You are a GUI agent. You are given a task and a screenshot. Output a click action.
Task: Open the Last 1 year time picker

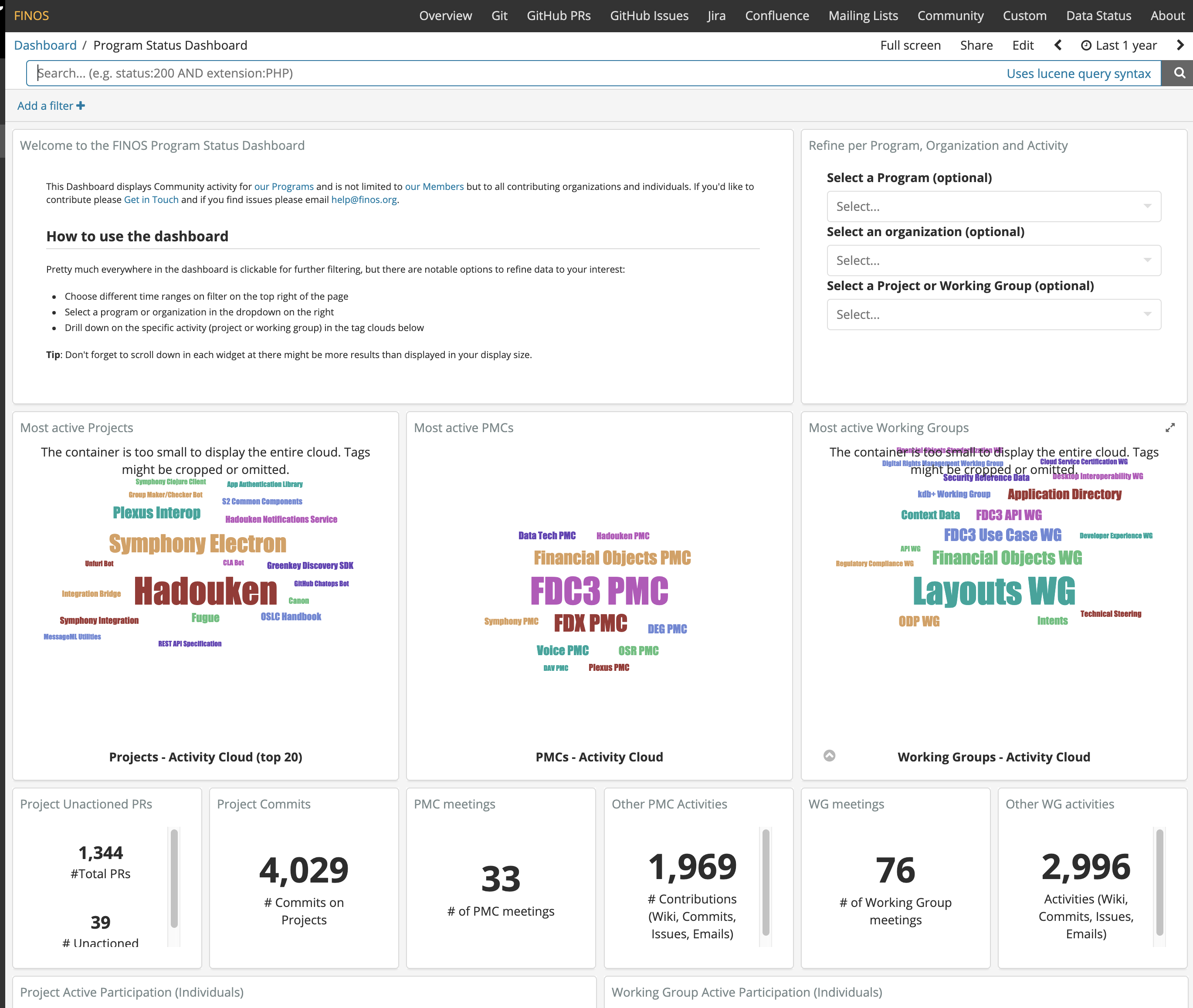(x=1118, y=45)
